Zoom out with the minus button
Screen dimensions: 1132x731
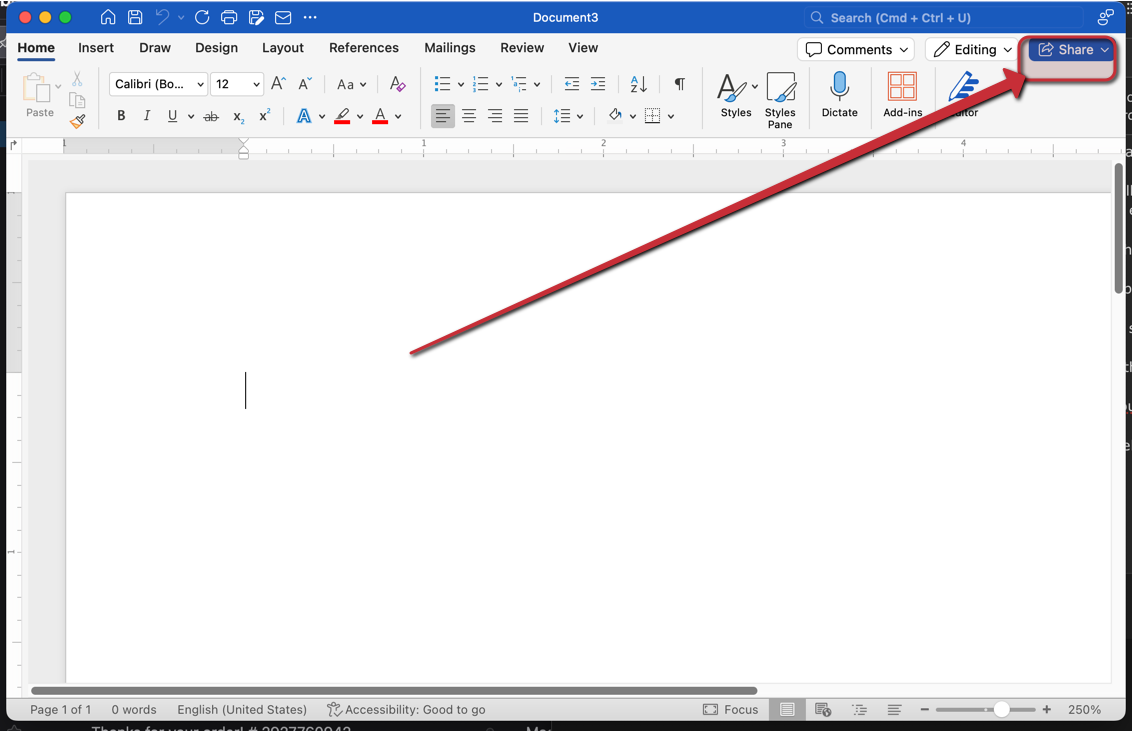pyautogui.click(x=925, y=709)
